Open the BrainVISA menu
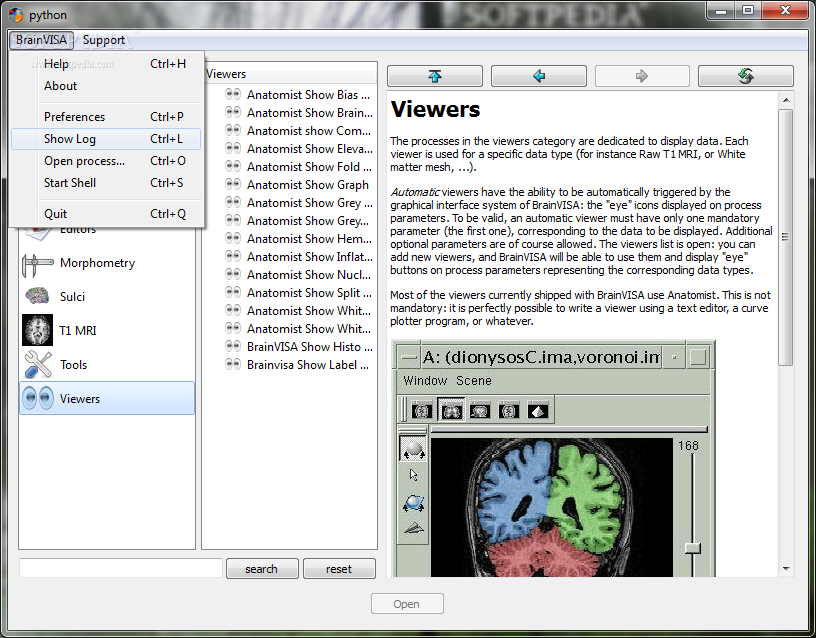The height and width of the screenshot is (638, 816). coord(41,40)
